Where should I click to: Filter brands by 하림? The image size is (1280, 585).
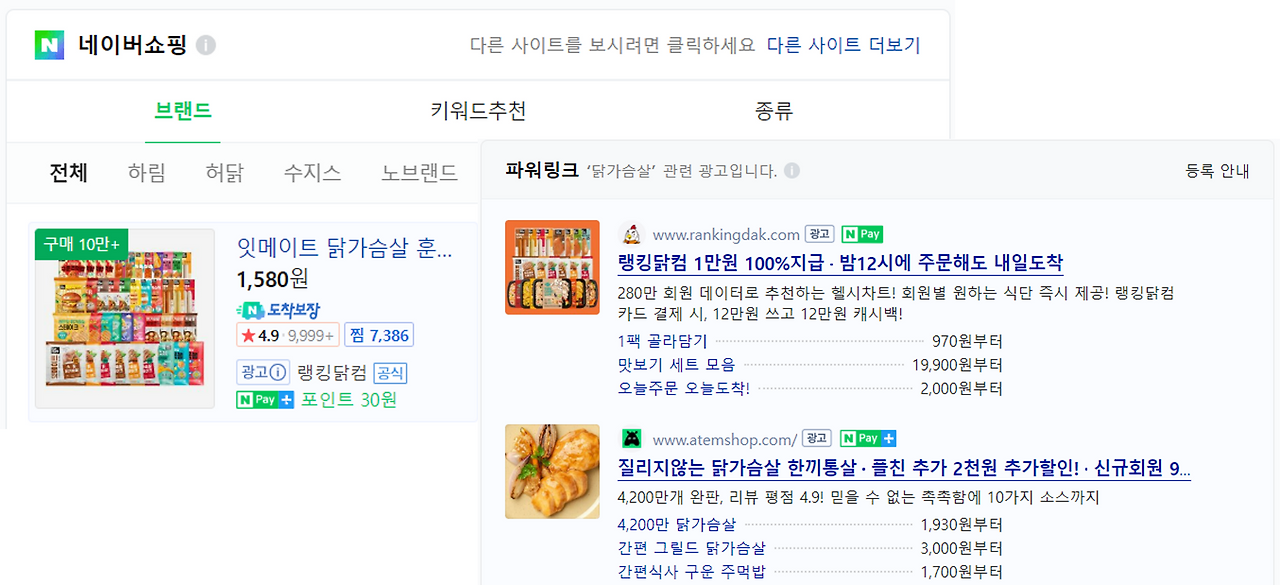pyautogui.click(x=147, y=173)
